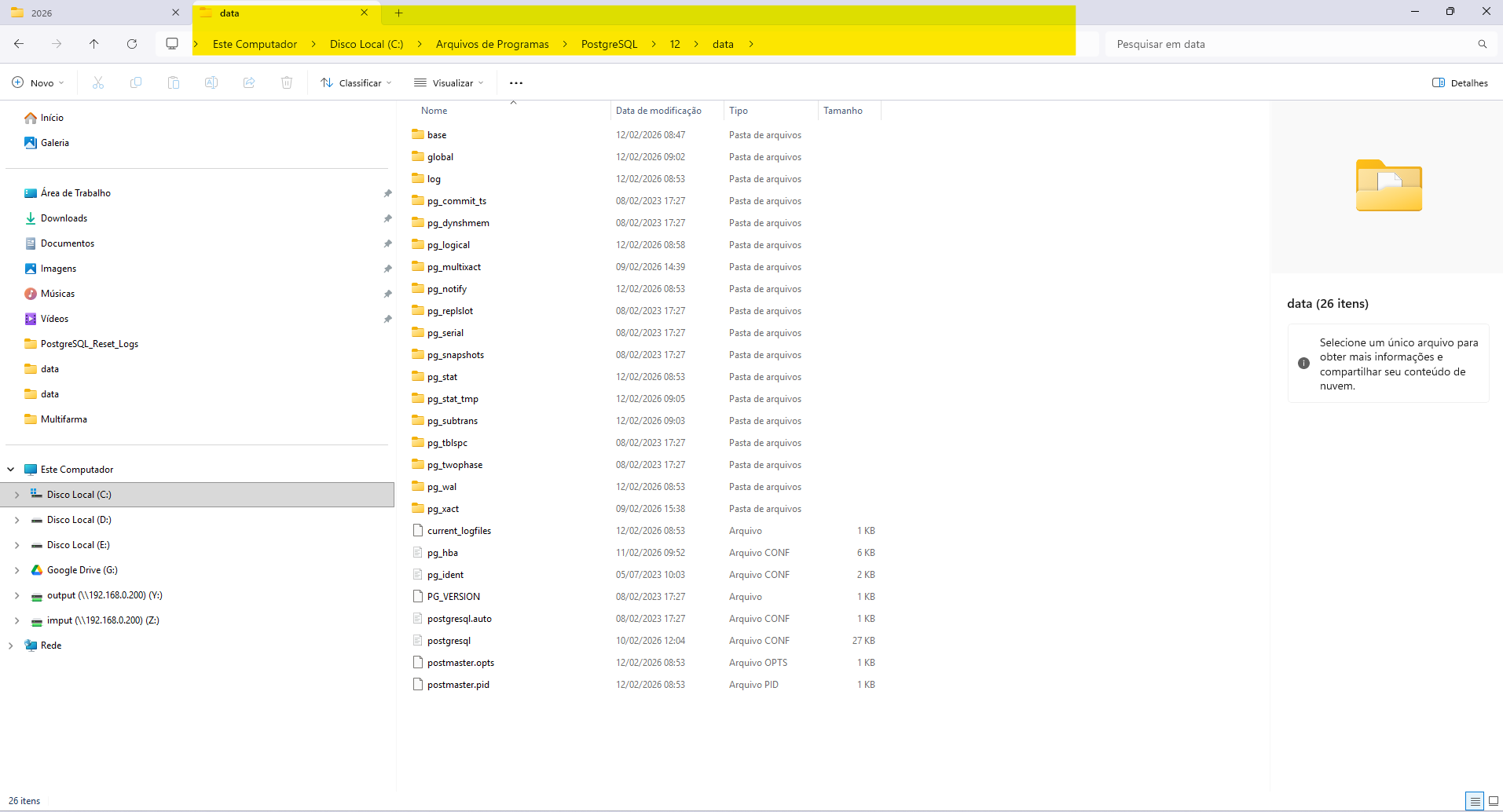Click the Share icon in toolbar
The height and width of the screenshot is (812, 1503).
(x=249, y=82)
